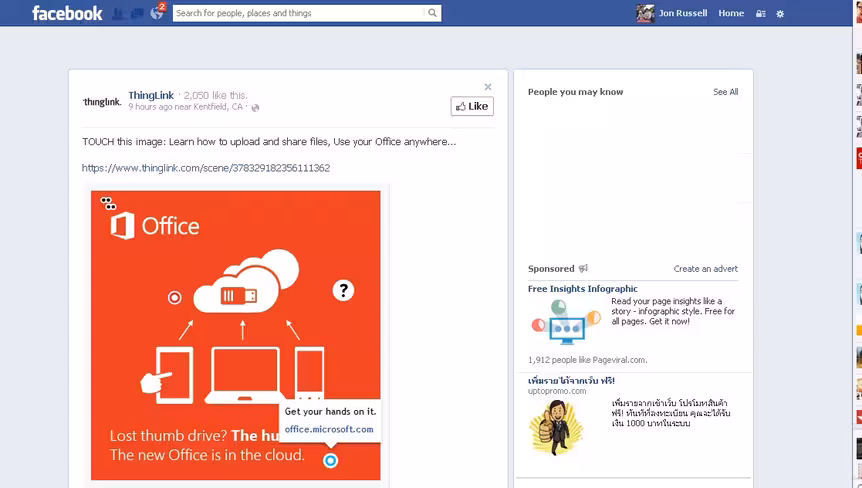Viewport: 862px width, 488px height.
Task: Click 'People you may know' heading
Action: tap(576, 92)
